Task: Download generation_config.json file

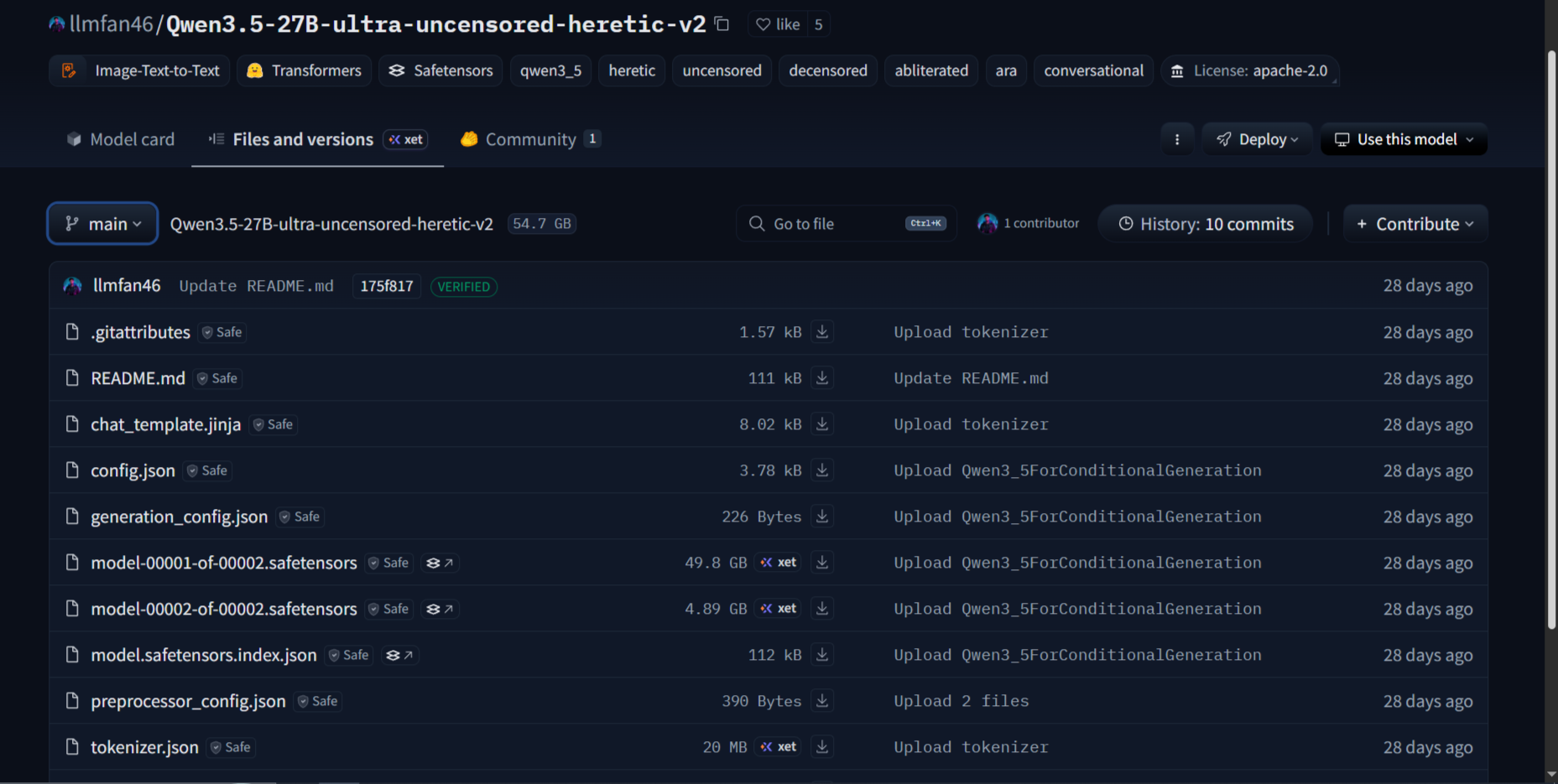Action: (822, 517)
